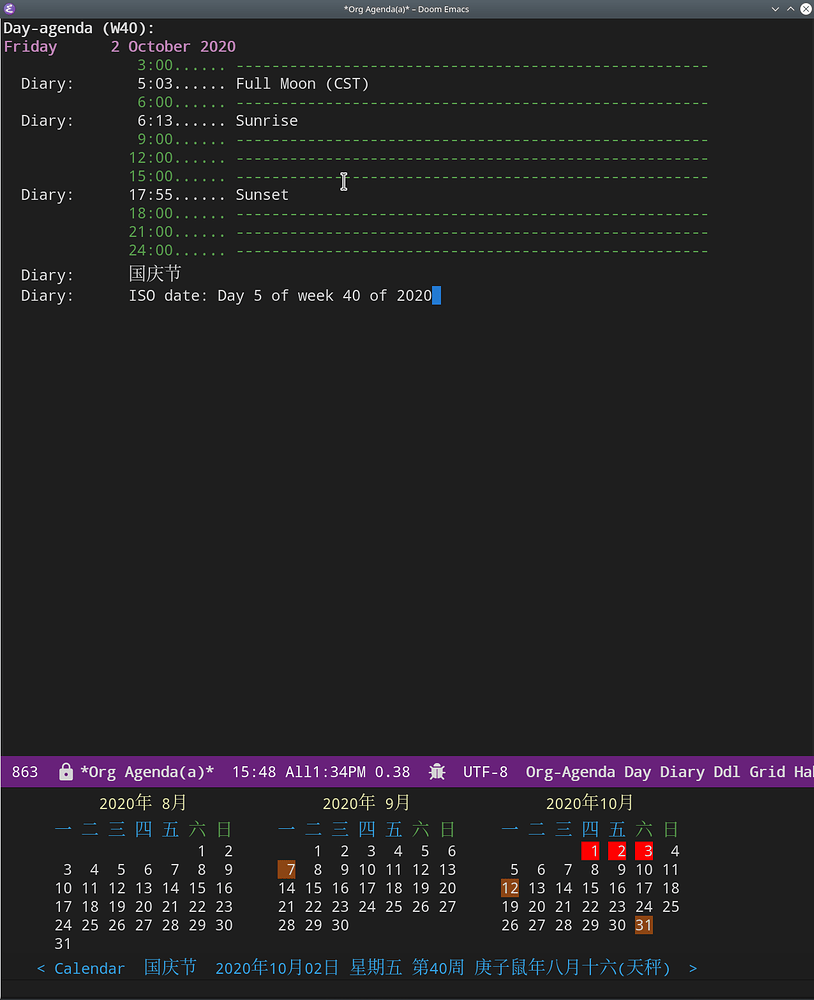This screenshot has width=814, height=1000.
Task: Click the bug icon in the mode line
Action: (x=435, y=772)
